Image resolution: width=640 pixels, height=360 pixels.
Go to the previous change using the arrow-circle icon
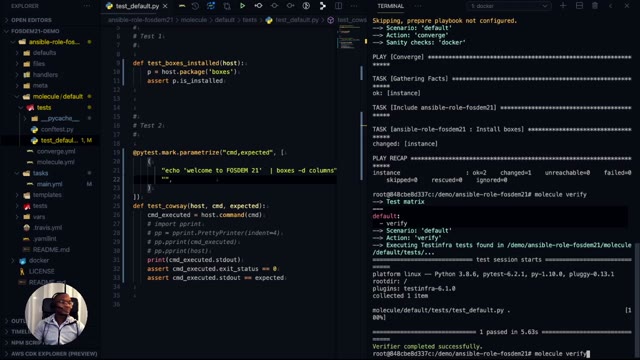258,6
